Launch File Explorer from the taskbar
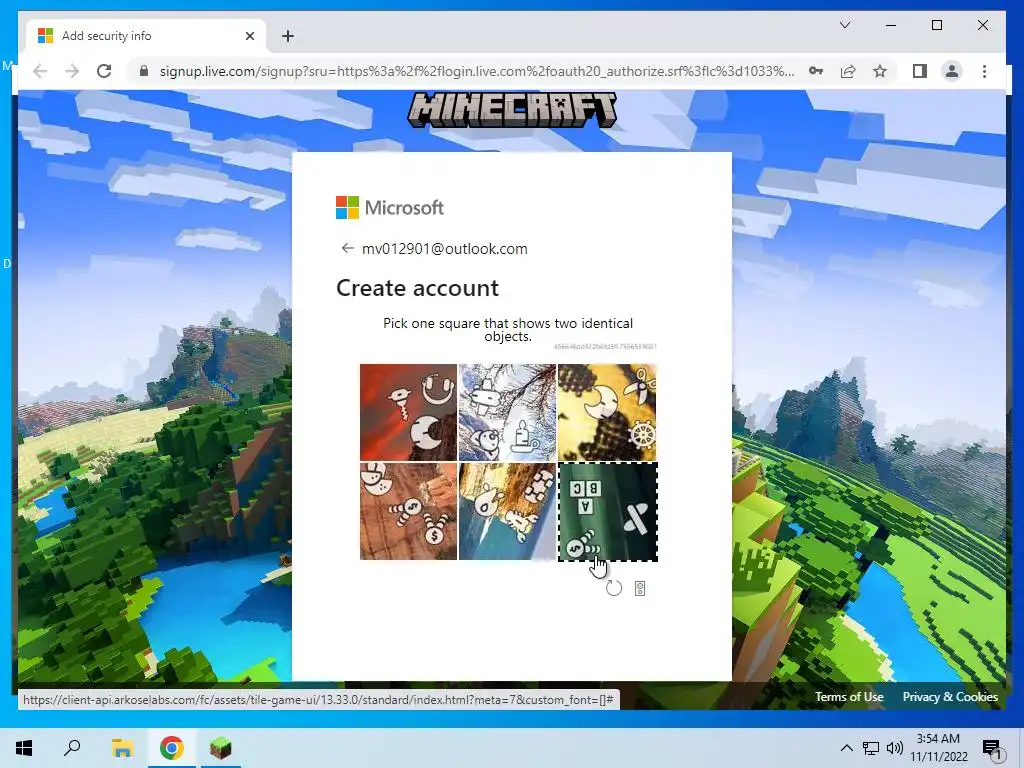The width and height of the screenshot is (1024, 768). click(x=122, y=748)
